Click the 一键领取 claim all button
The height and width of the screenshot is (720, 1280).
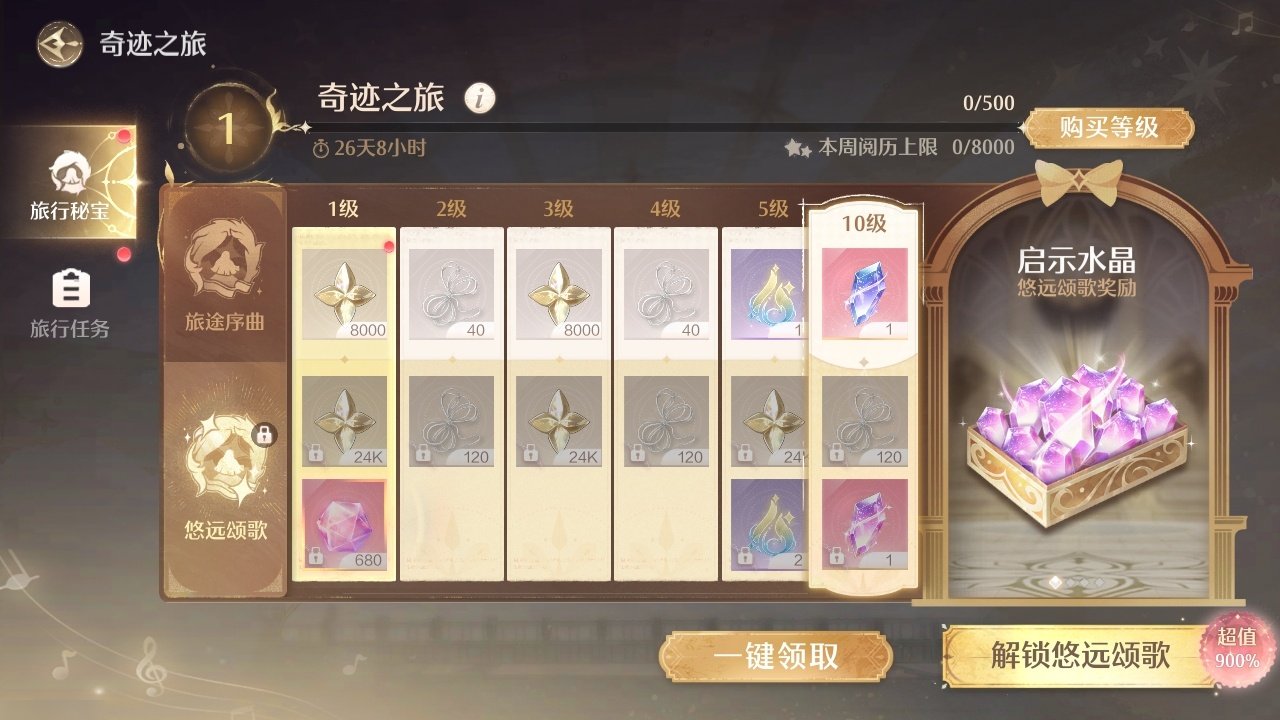[775, 656]
